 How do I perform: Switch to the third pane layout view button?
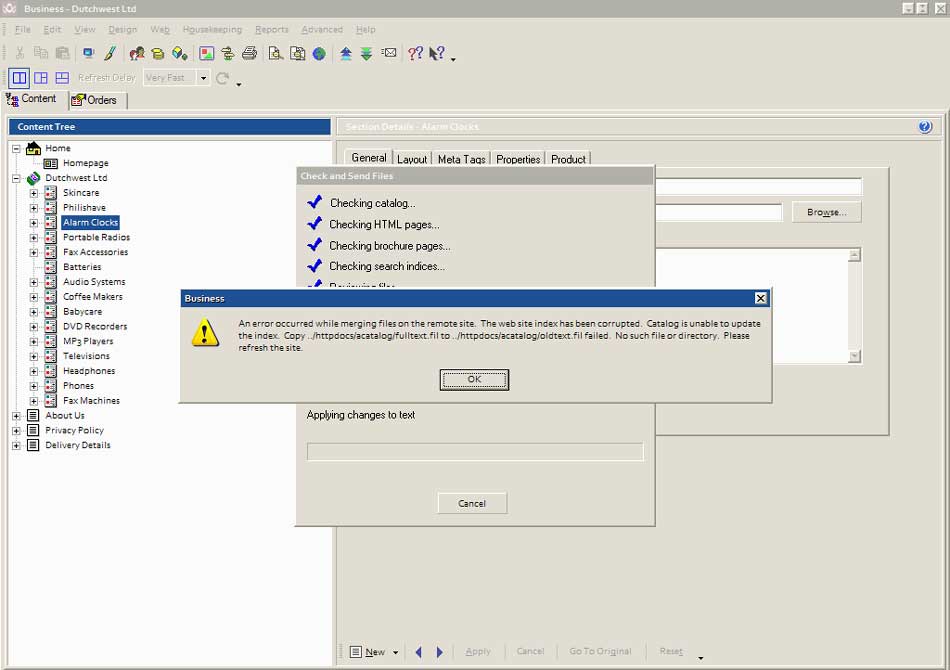coord(62,78)
